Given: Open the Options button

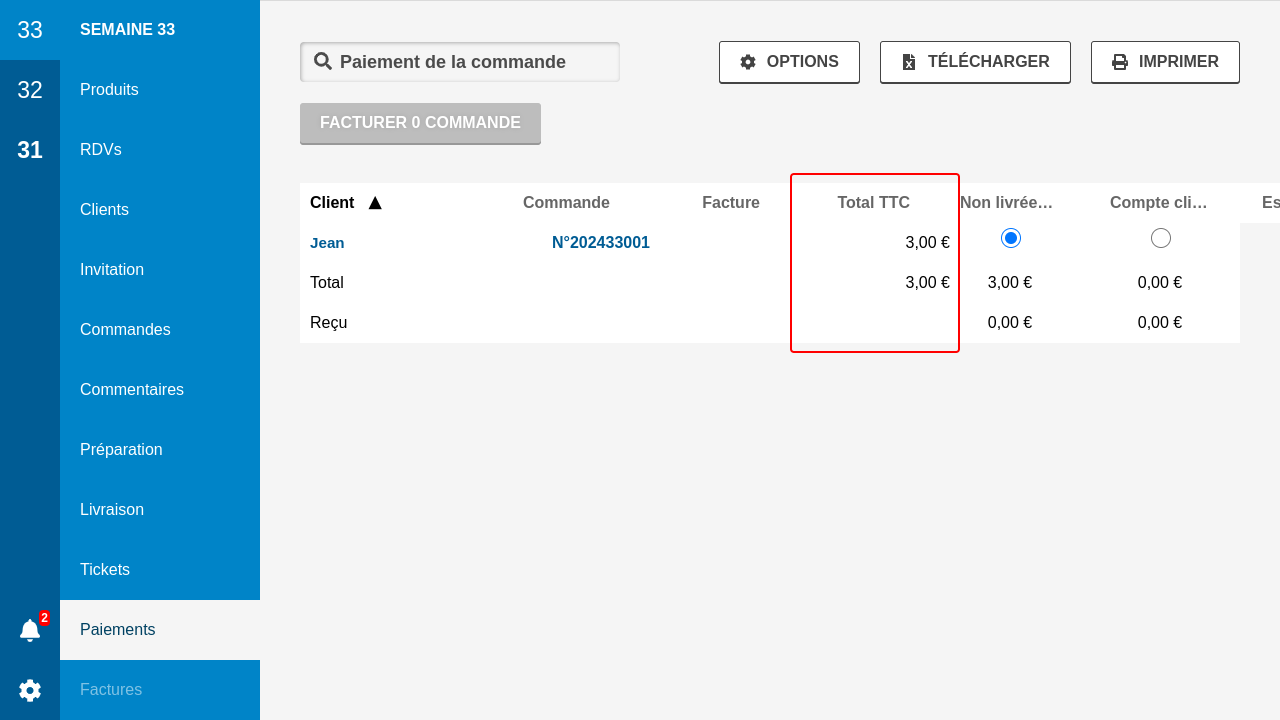Looking at the screenshot, I should [x=789, y=62].
